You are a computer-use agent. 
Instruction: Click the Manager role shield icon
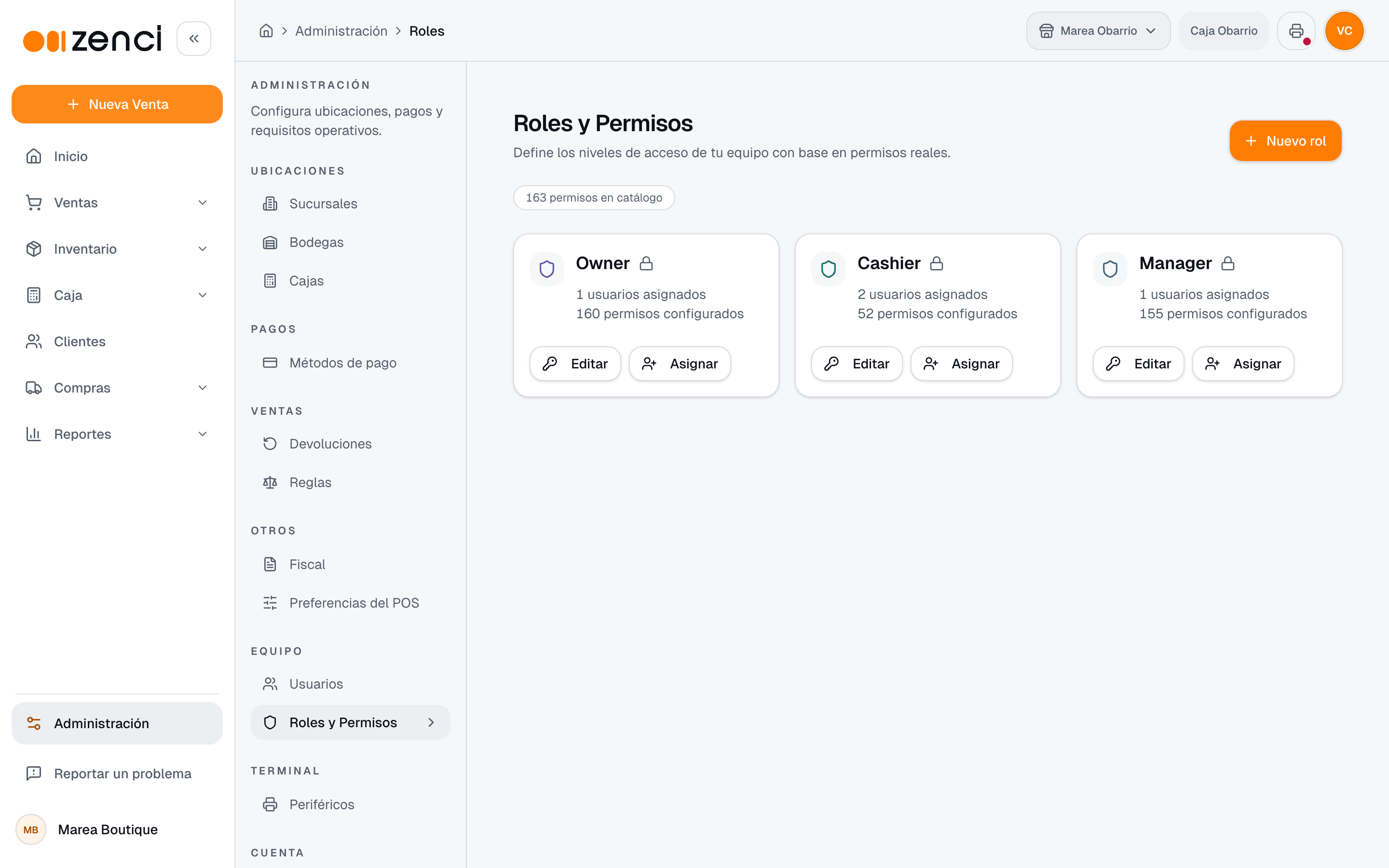point(1110,269)
